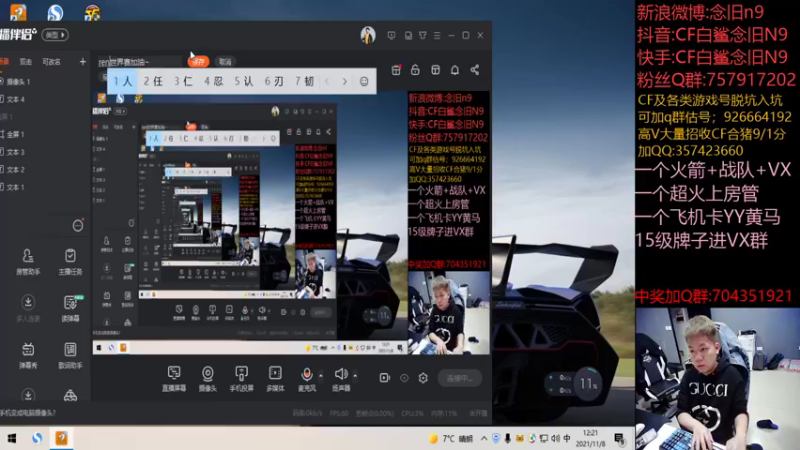Open the emoji smiley in the IME candidate bar
800x450 pixels.
coord(364,81)
